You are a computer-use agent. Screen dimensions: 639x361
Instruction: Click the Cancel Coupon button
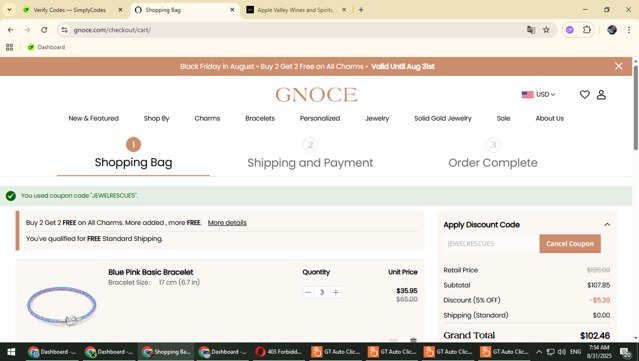point(570,244)
